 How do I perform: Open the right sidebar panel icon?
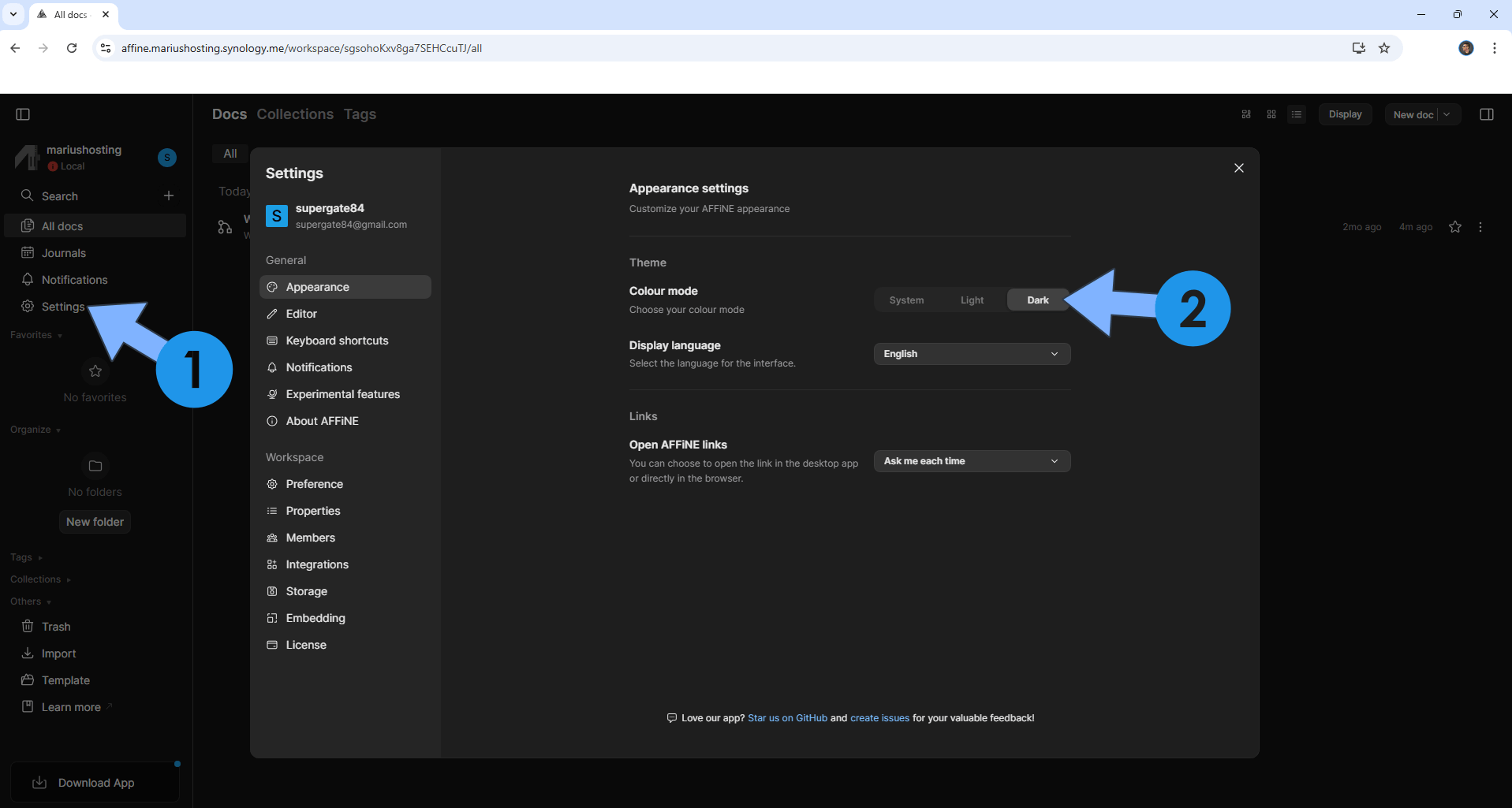[1487, 114]
